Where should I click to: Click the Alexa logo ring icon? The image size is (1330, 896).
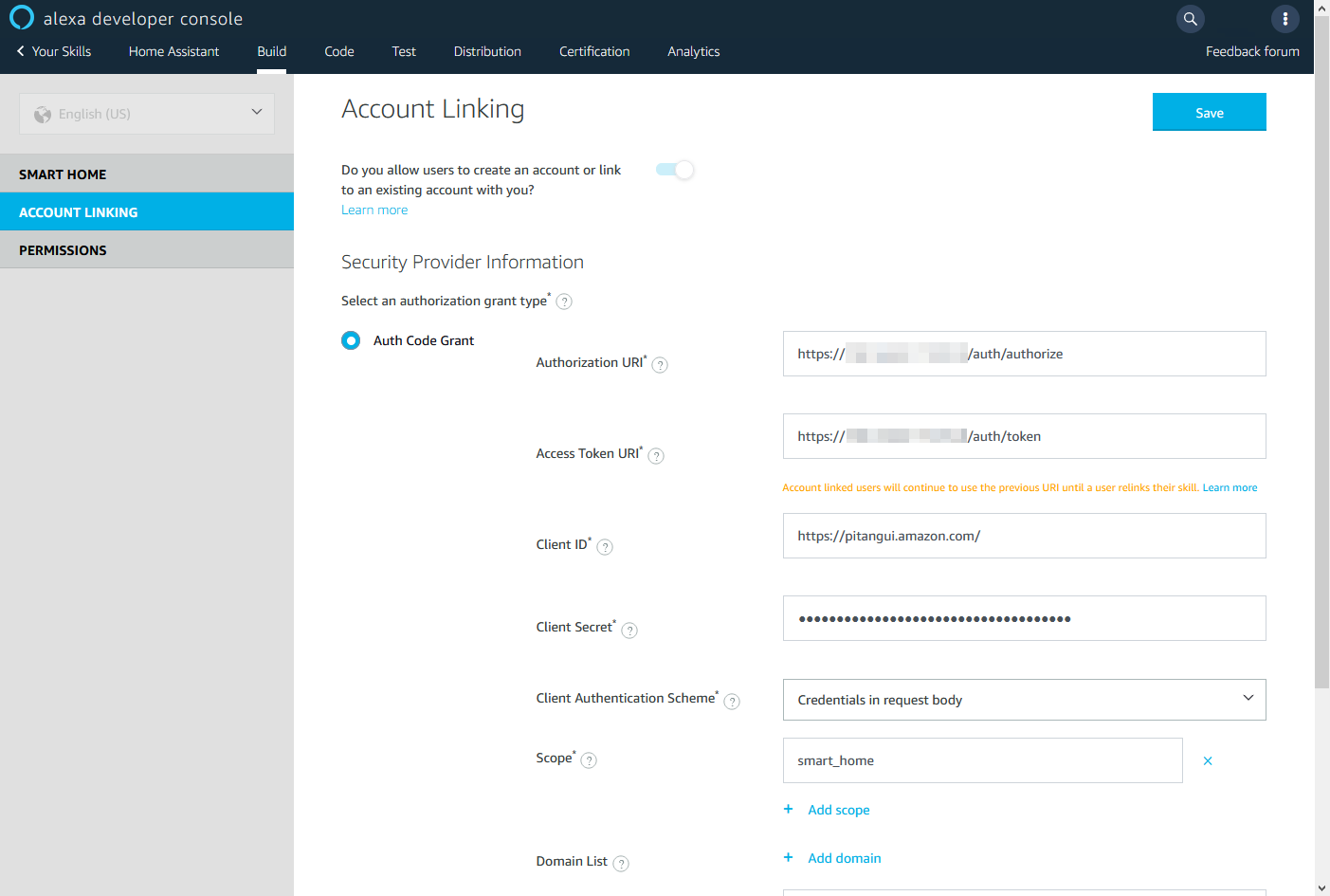tap(22, 18)
